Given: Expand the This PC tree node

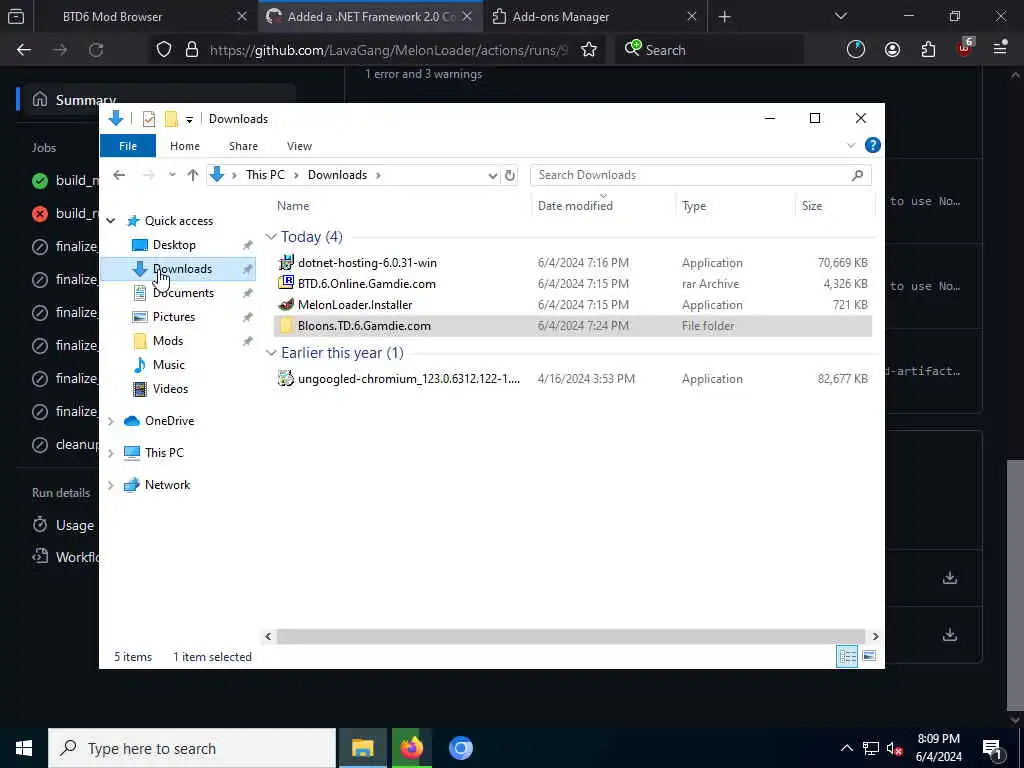Looking at the screenshot, I should [111, 453].
